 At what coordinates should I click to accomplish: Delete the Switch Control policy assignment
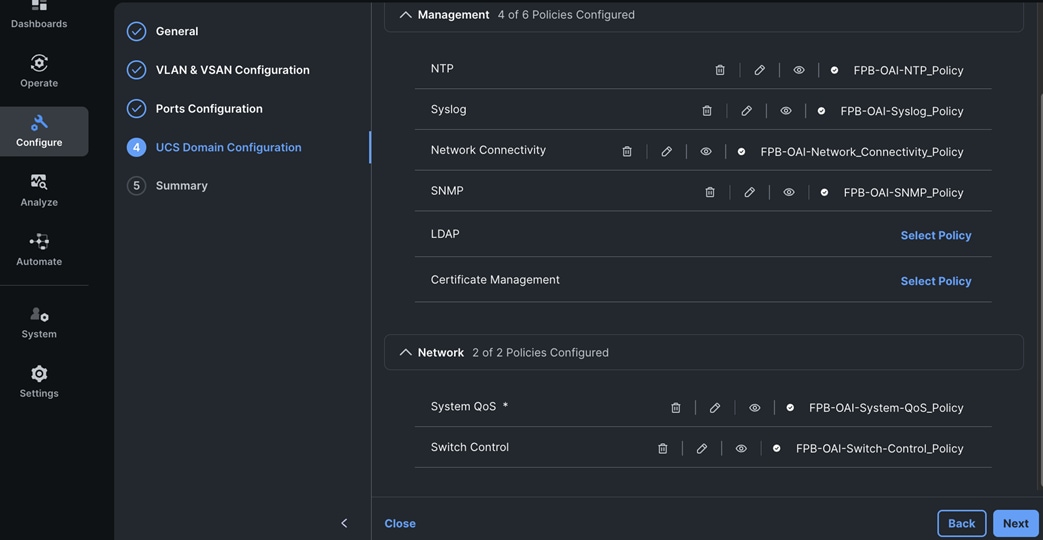663,448
